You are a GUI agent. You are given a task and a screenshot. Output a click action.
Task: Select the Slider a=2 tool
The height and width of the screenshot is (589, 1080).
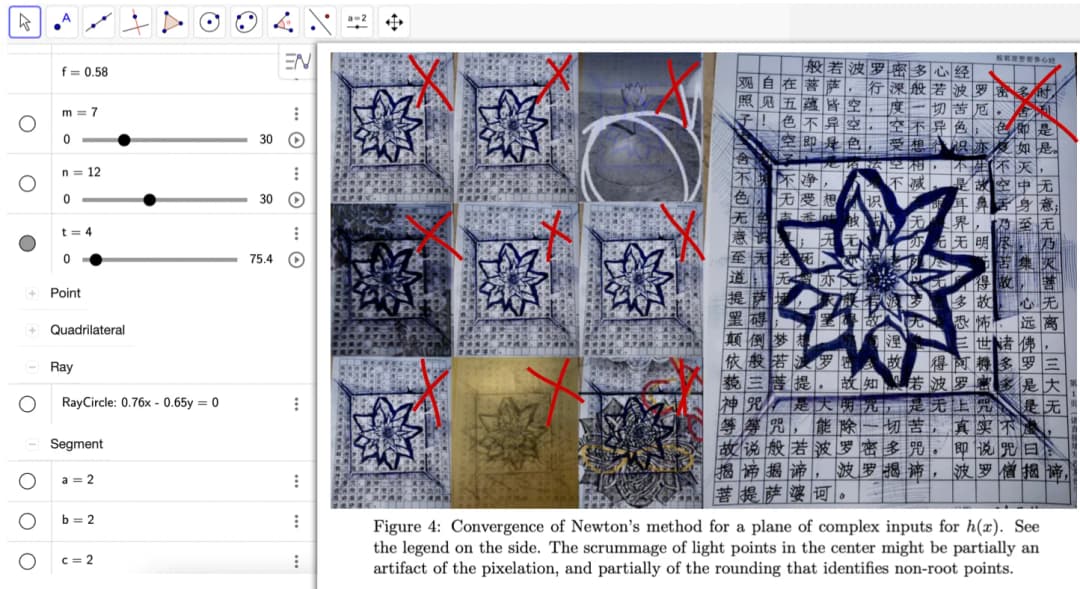point(357,22)
